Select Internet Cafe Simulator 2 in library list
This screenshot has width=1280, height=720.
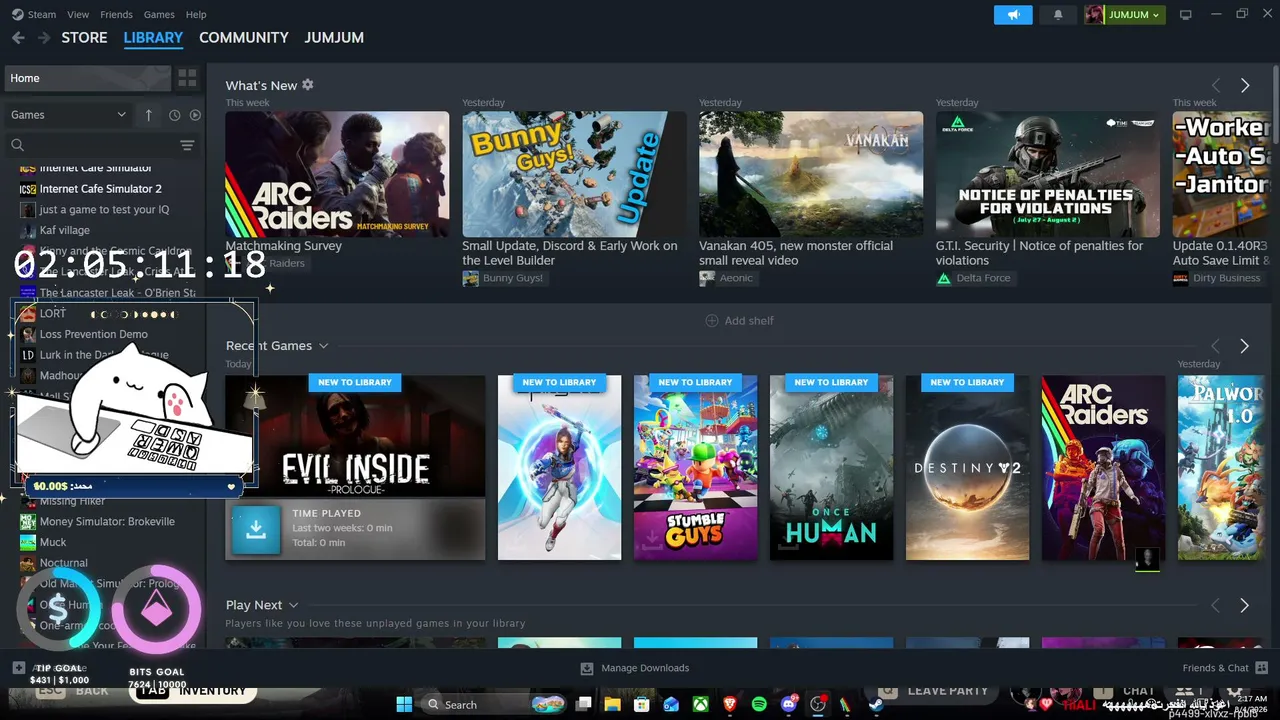[100, 189]
